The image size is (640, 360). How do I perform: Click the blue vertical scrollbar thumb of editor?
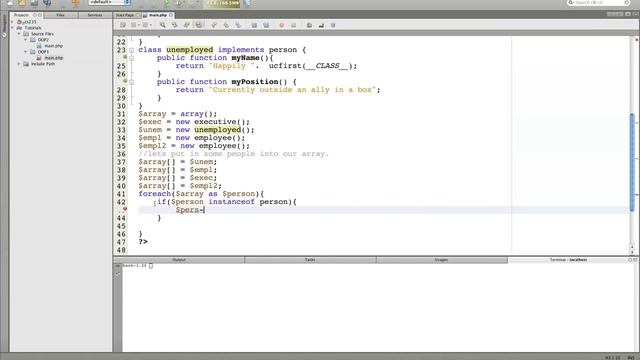point(632,162)
